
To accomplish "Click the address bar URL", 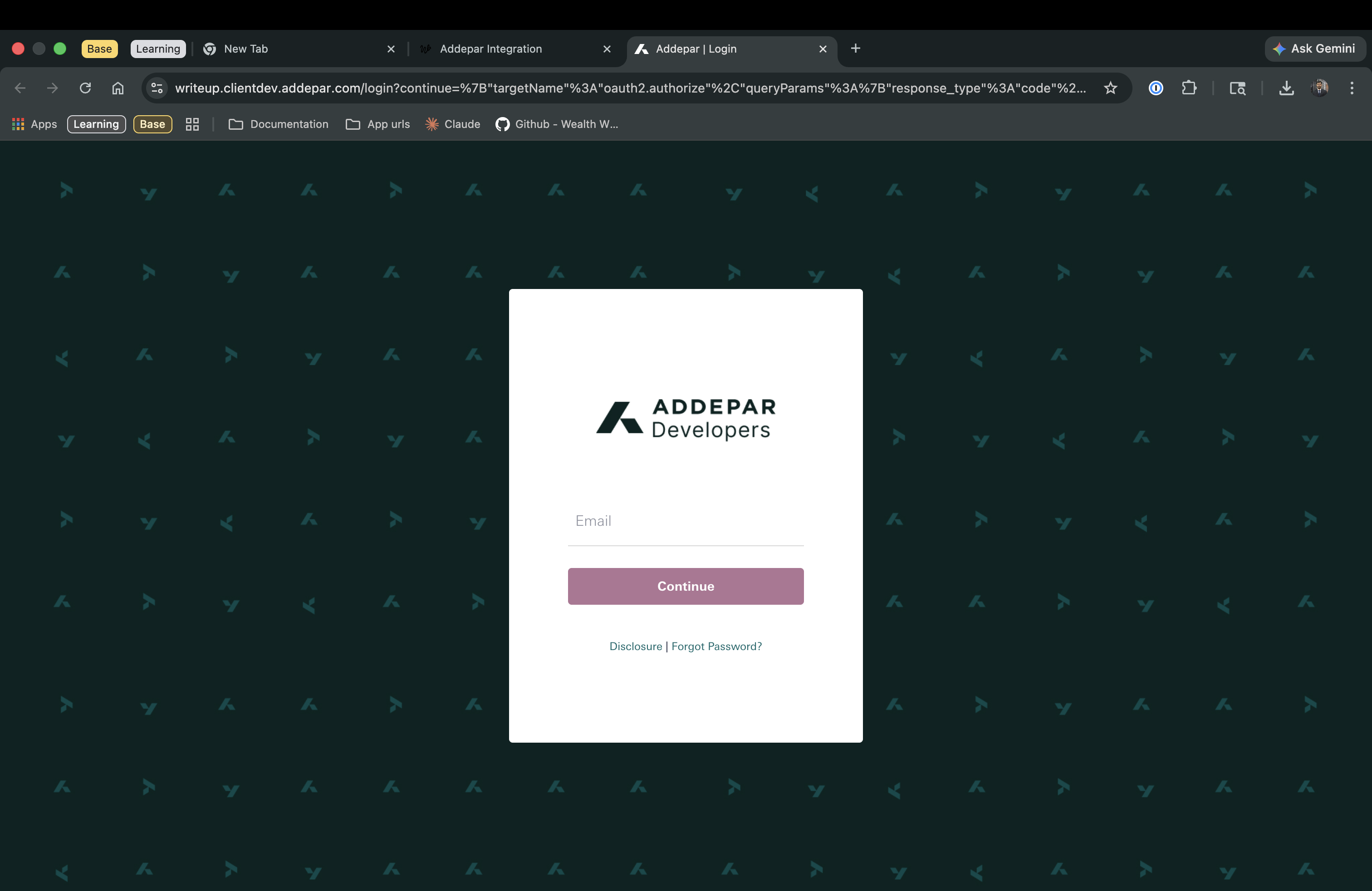I will (631, 88).
